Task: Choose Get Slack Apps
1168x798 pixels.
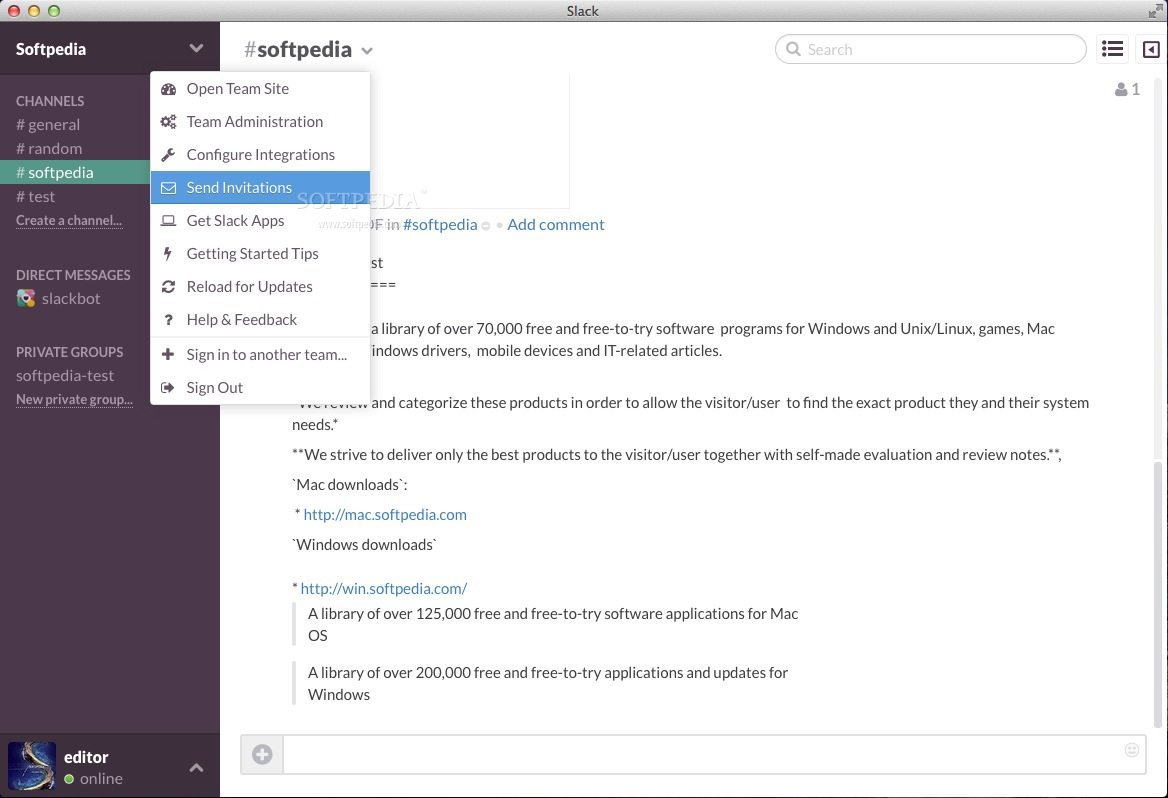Action: click(260, 221)
